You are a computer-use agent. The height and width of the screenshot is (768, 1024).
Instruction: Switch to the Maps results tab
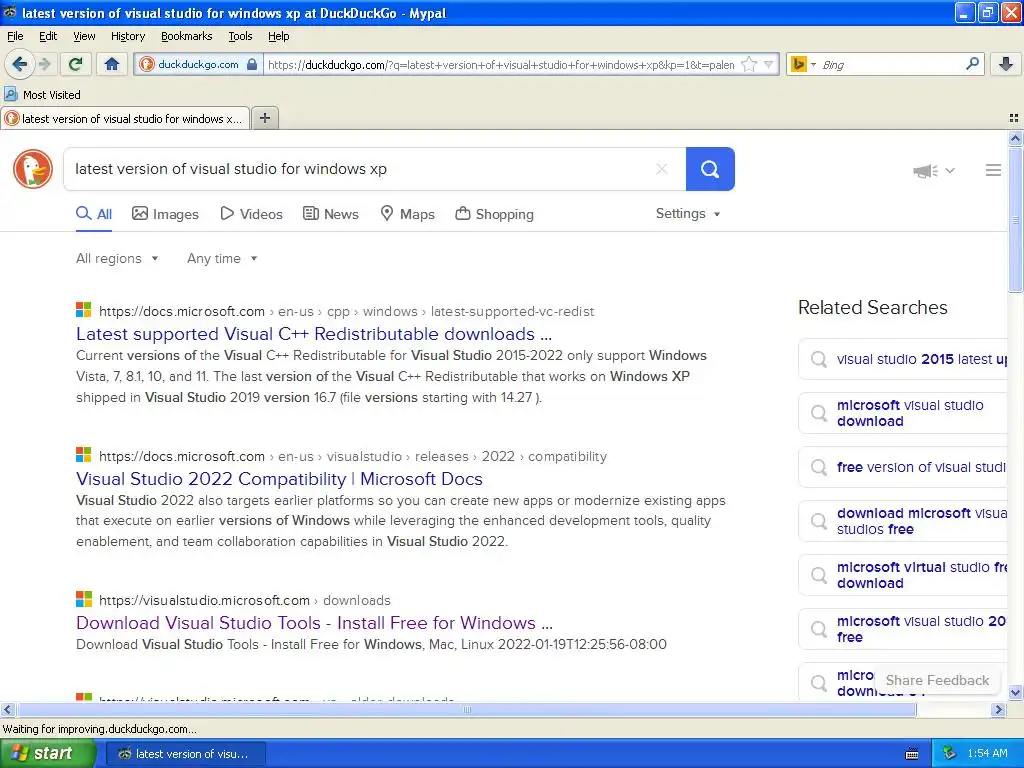pyautogui.click(x=408, y=214)
